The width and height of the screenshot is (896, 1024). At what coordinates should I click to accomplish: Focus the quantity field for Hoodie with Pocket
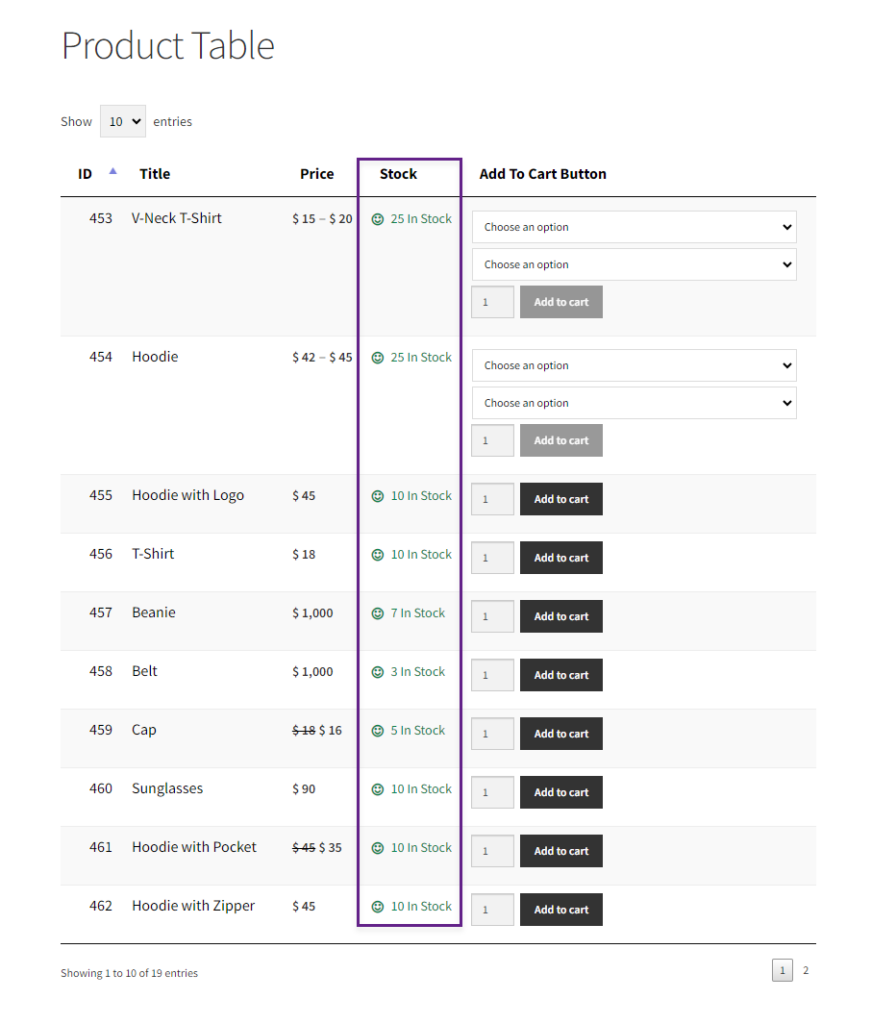point(492,851)
